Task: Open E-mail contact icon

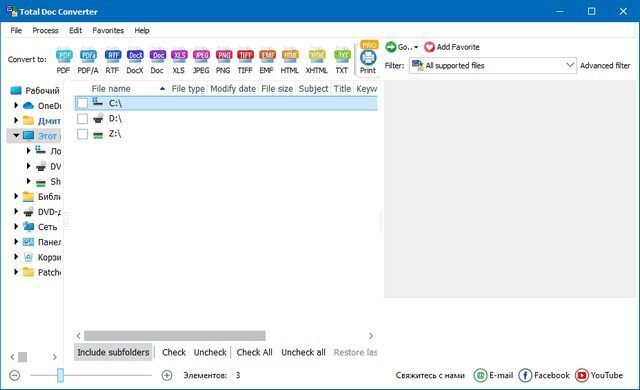Action: (480, 375)
